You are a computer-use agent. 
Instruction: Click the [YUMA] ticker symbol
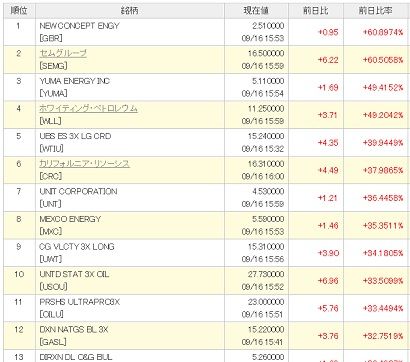(x=53, y=94)
